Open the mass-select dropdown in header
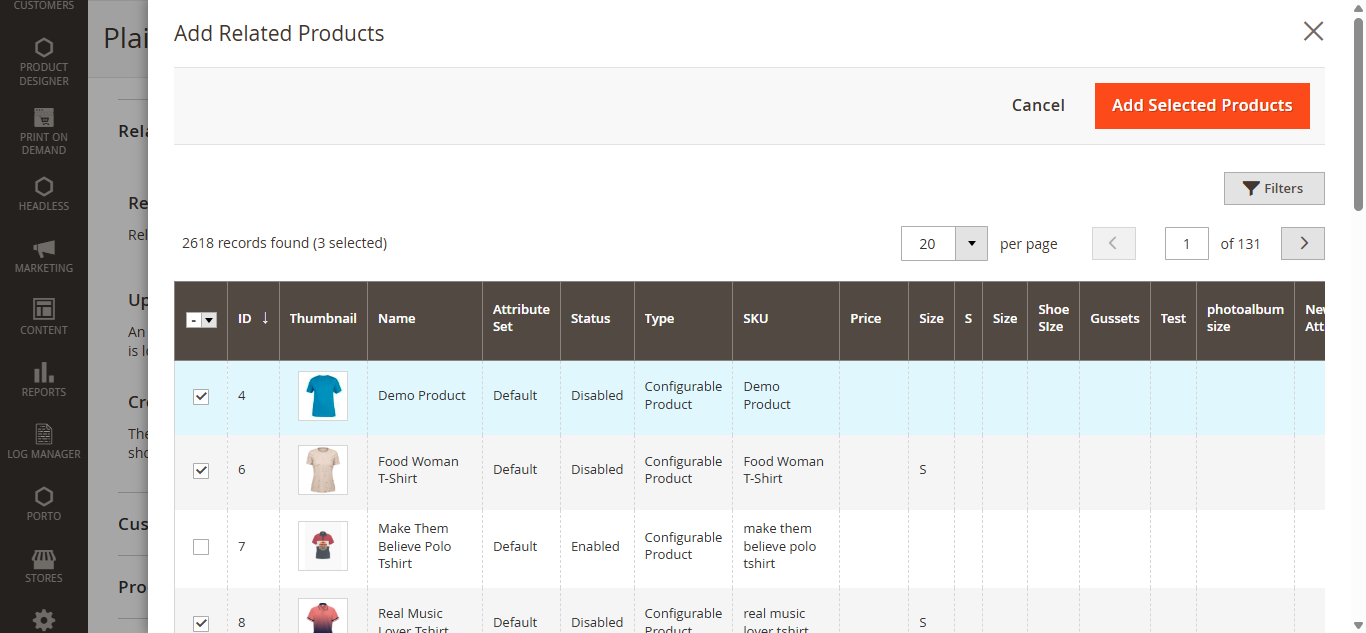 pos(209,320)
